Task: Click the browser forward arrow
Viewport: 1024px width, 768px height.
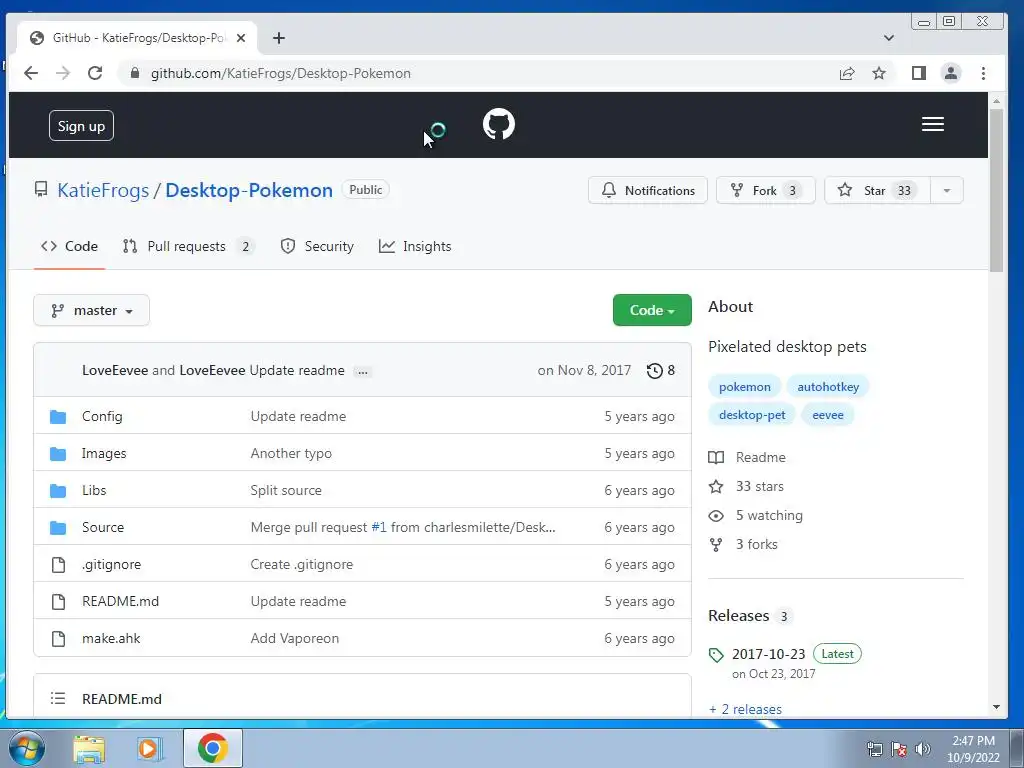Action: [63, 73]
